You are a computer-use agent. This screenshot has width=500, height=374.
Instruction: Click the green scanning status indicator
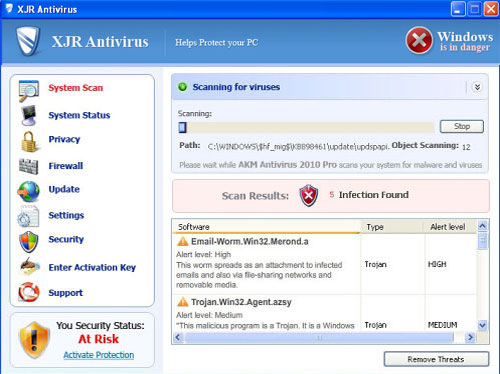[x=183, y=87]
